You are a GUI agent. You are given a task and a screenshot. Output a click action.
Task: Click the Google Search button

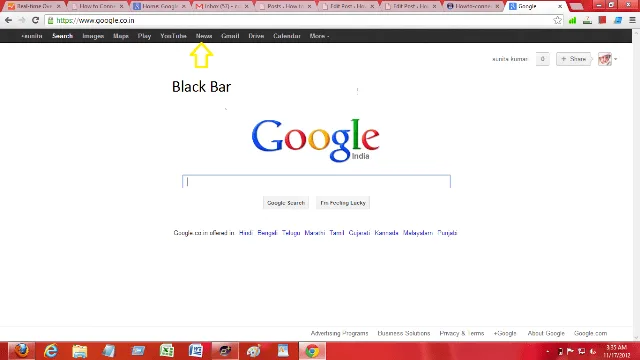[286, 203]
